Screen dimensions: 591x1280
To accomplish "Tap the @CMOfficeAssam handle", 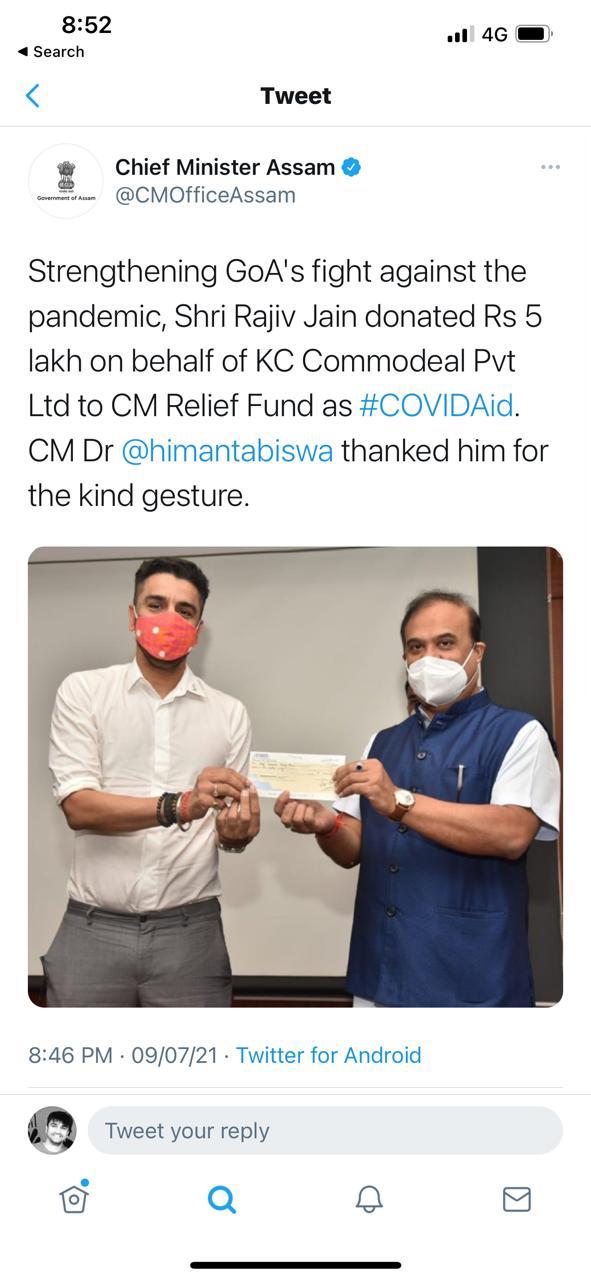I will point(205,195).
